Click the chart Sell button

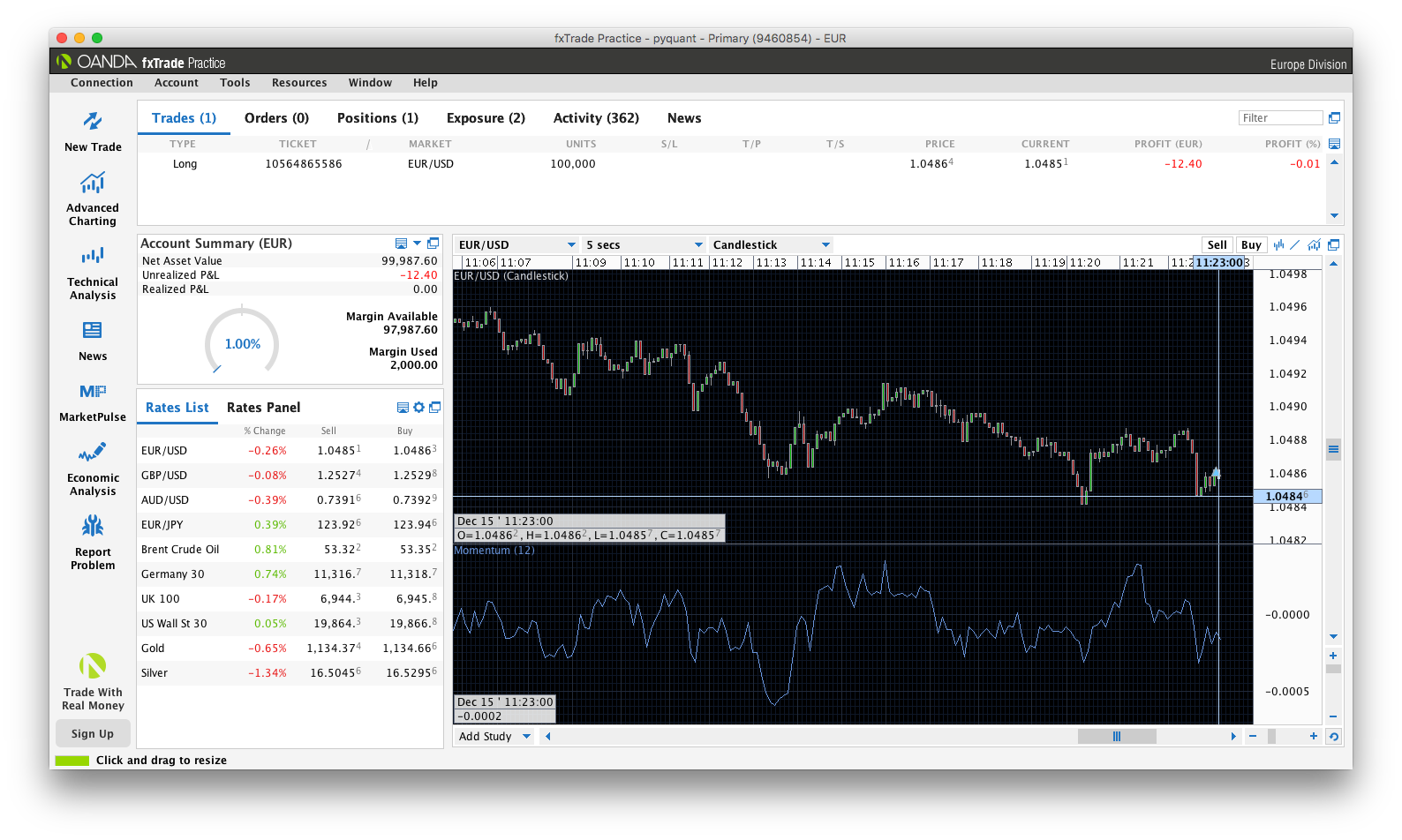pos(1217,244)
